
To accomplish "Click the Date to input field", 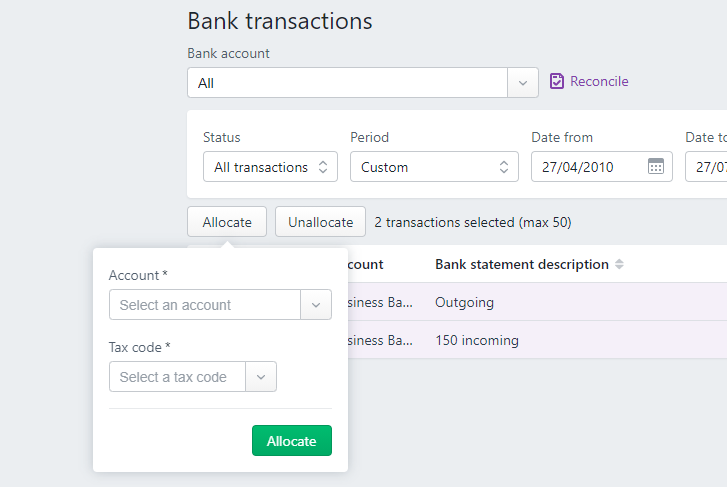I will click(x=708, y=167).
